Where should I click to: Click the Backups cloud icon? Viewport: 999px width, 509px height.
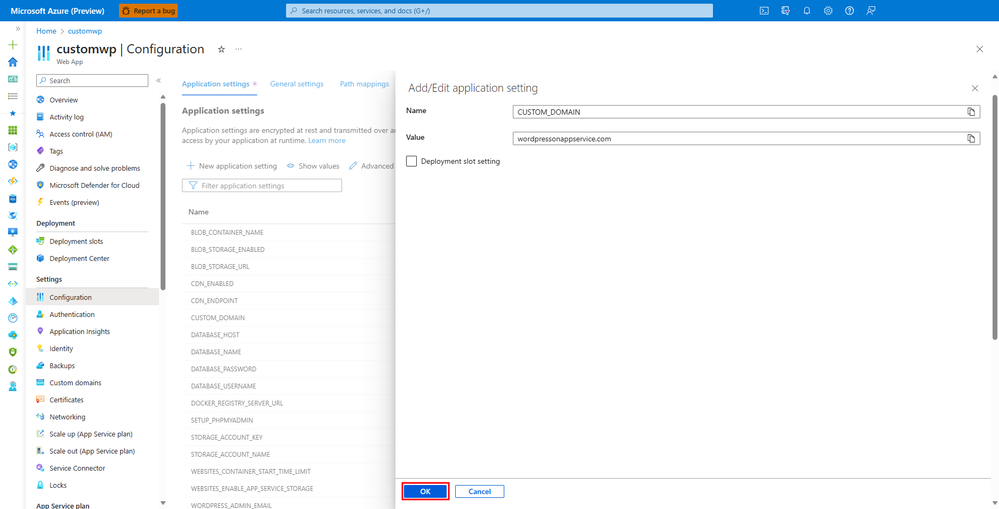41,366
